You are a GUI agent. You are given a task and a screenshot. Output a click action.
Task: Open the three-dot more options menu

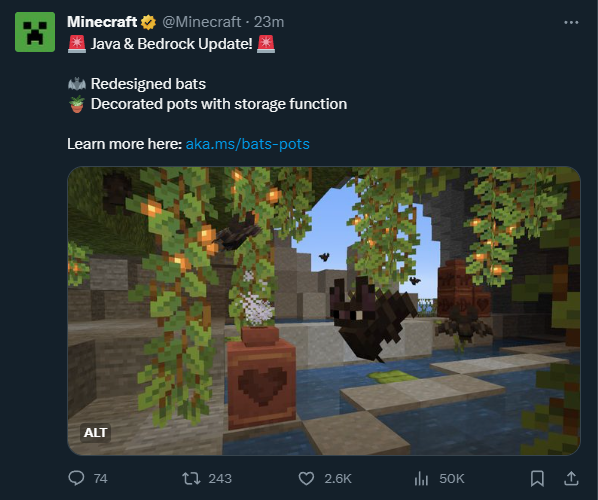[x=571, y=23]
